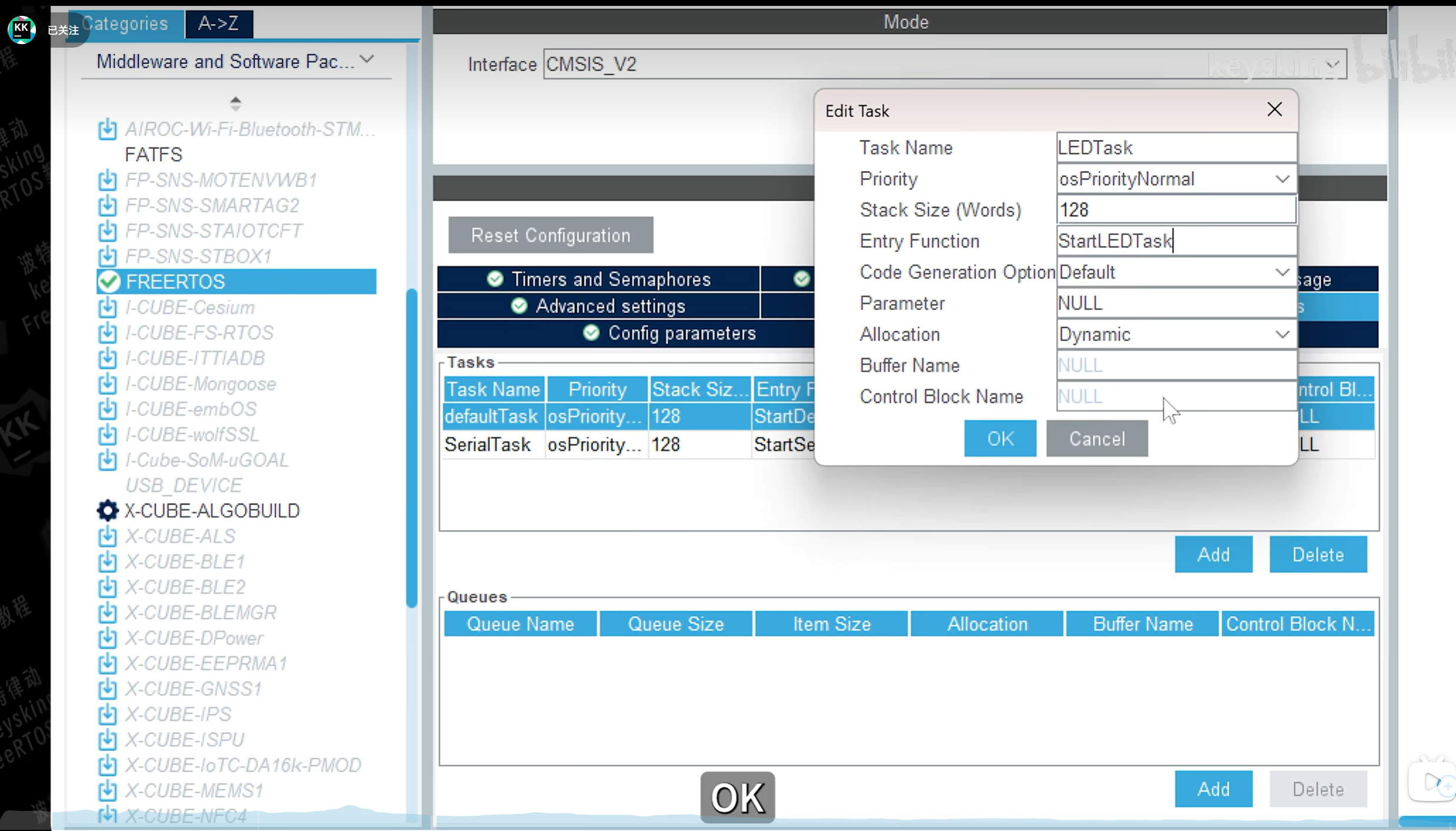Click download icon next to FP-SNS-SMARTAG2
Viewport: 1456px width, 831px height.
[107, 205]
